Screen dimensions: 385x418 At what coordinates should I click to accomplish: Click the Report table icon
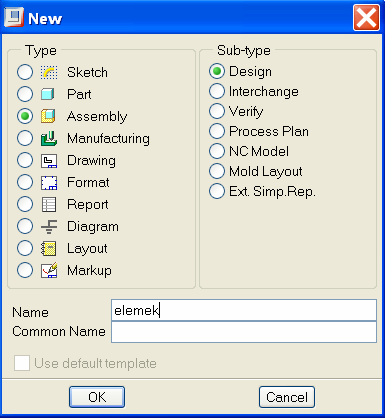tap(49, 205)
